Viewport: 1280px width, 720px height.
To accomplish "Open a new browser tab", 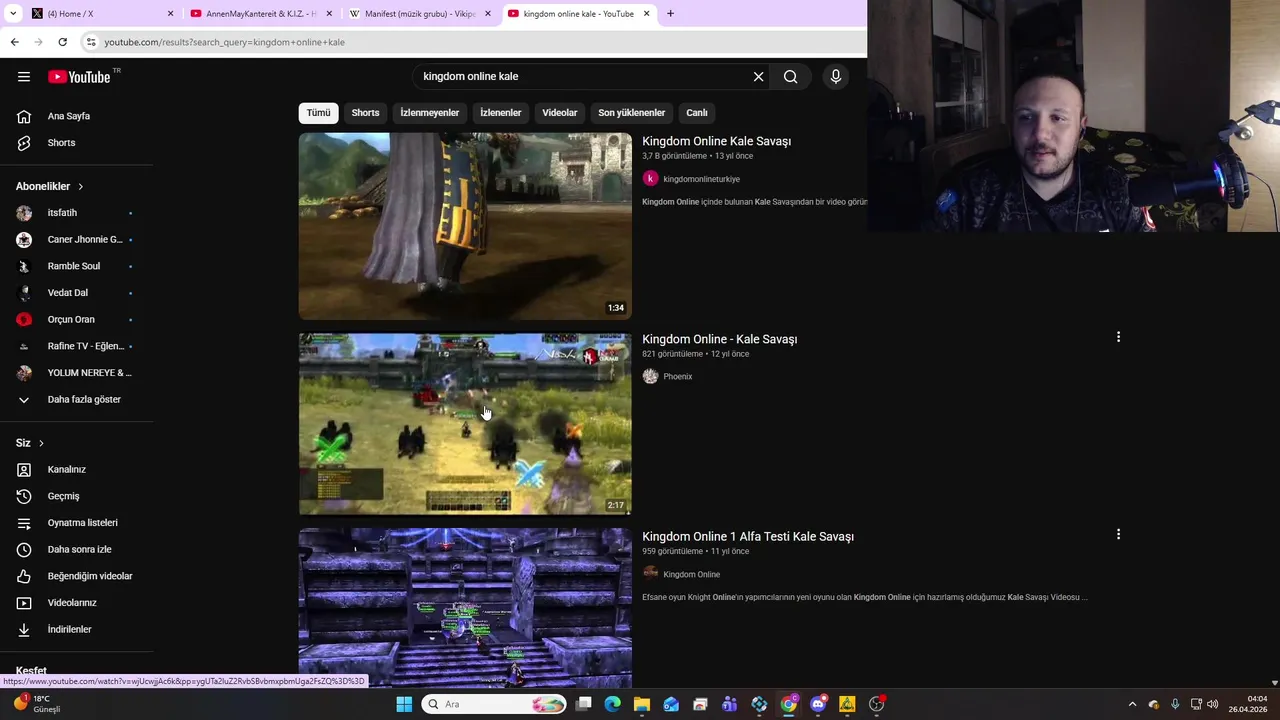I will (670, 14).
